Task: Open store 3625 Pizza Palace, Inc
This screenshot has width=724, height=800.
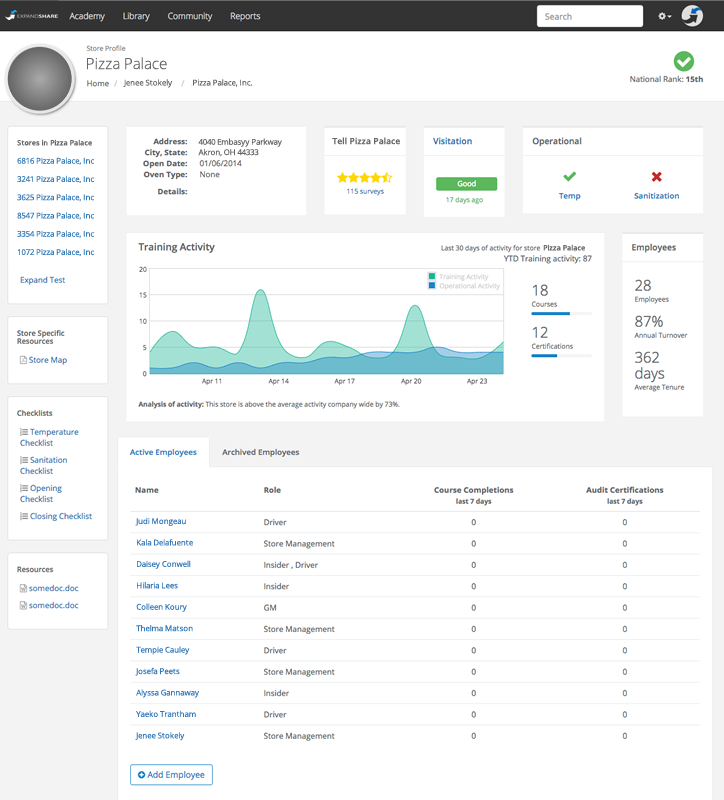Action: click(x=56, y=197)
